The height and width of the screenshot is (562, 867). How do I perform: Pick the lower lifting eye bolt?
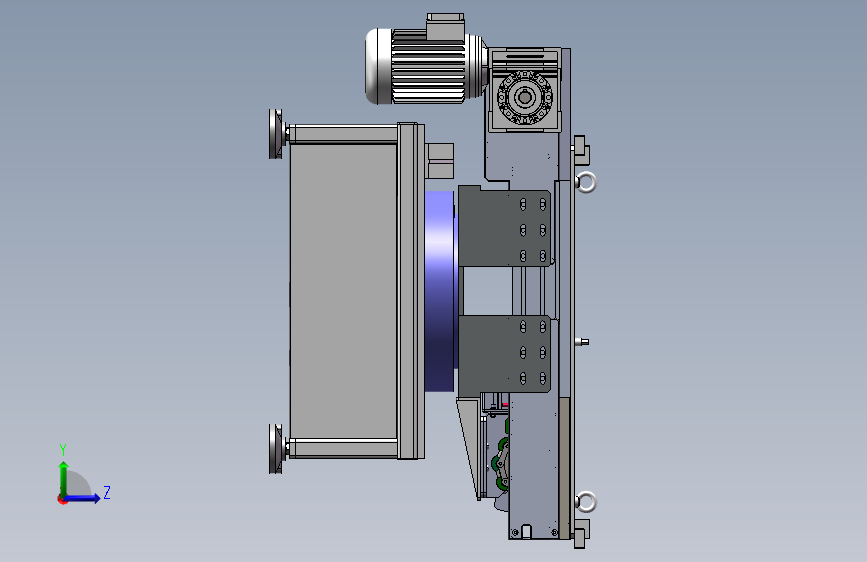tap(586, 502)
